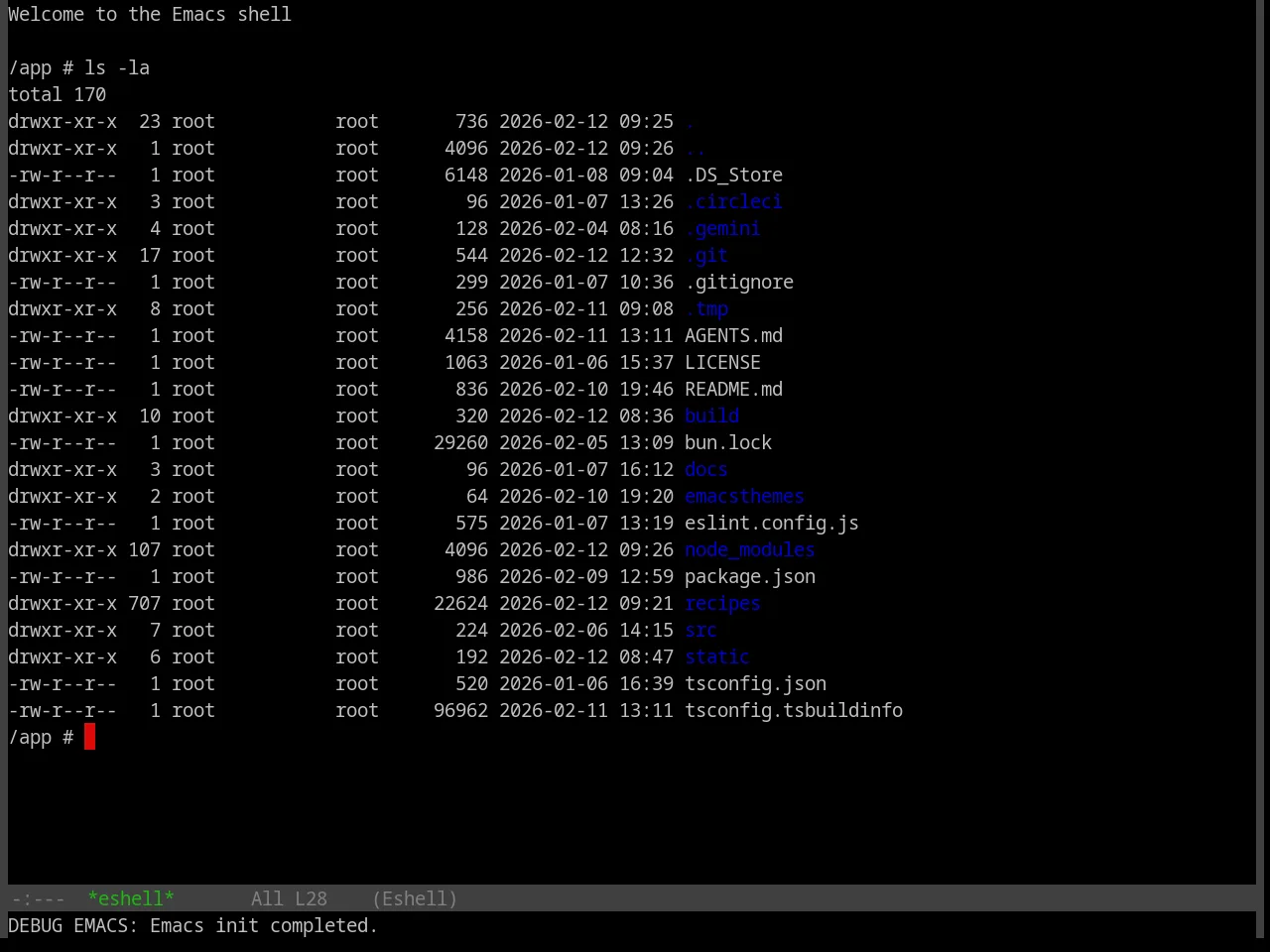Click the 2026-01-06 15:37 date of LICENSE

pos(586,363)
